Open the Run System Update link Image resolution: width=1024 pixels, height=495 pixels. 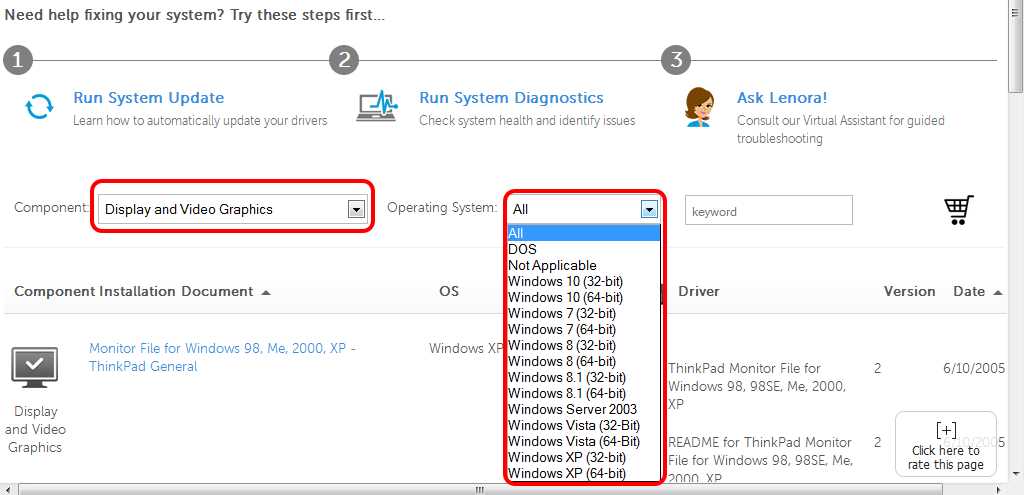(x=148, y=98)
